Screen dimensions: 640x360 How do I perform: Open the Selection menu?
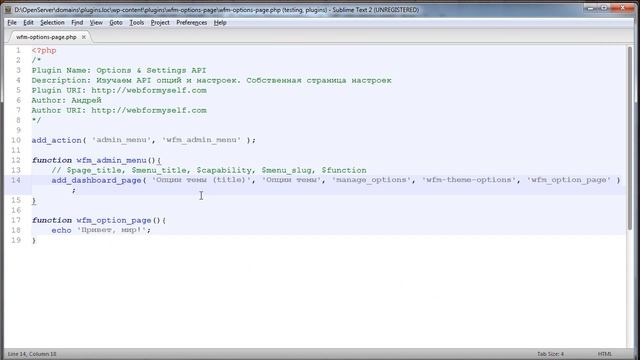coord(52,22)
